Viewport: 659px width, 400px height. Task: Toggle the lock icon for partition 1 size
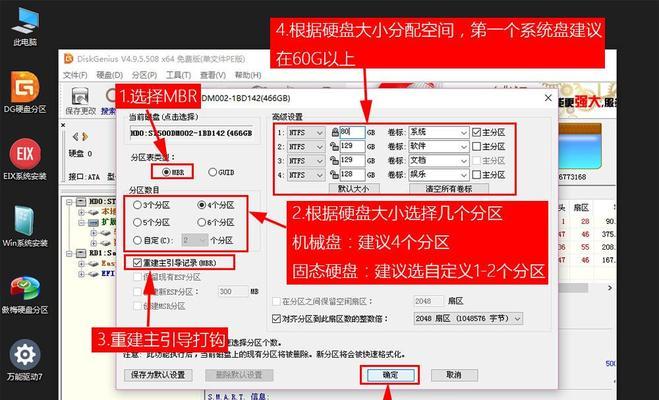(335, 132)
